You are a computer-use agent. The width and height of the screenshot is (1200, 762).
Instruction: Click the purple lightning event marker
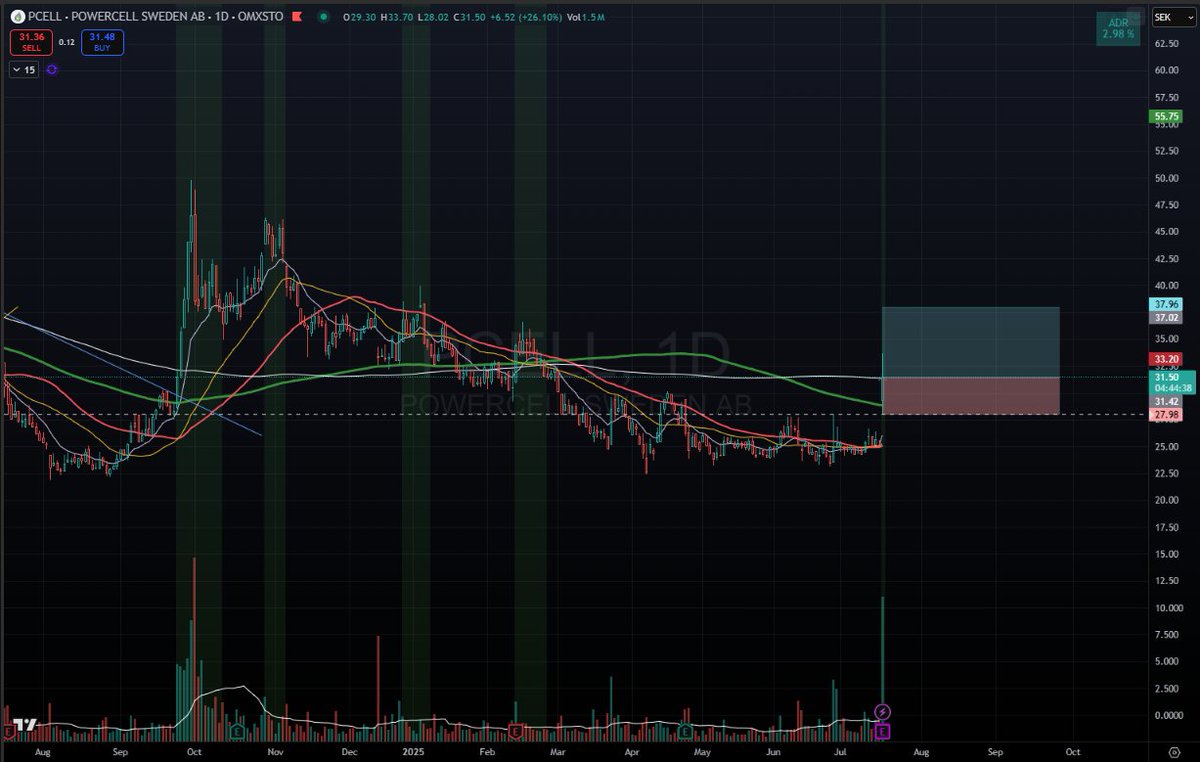point(882,712)
